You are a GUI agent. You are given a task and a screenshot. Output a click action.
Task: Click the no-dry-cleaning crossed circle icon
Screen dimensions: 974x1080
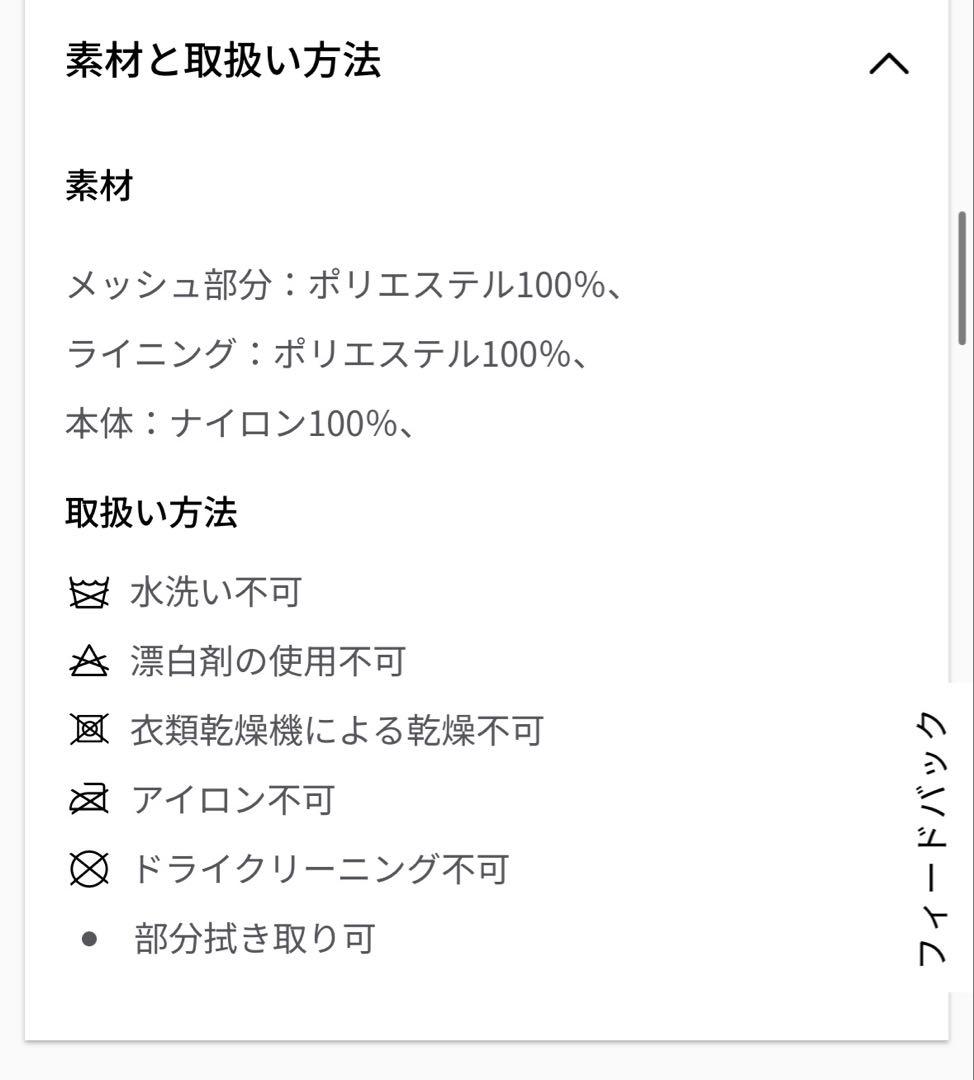point(90,869)
